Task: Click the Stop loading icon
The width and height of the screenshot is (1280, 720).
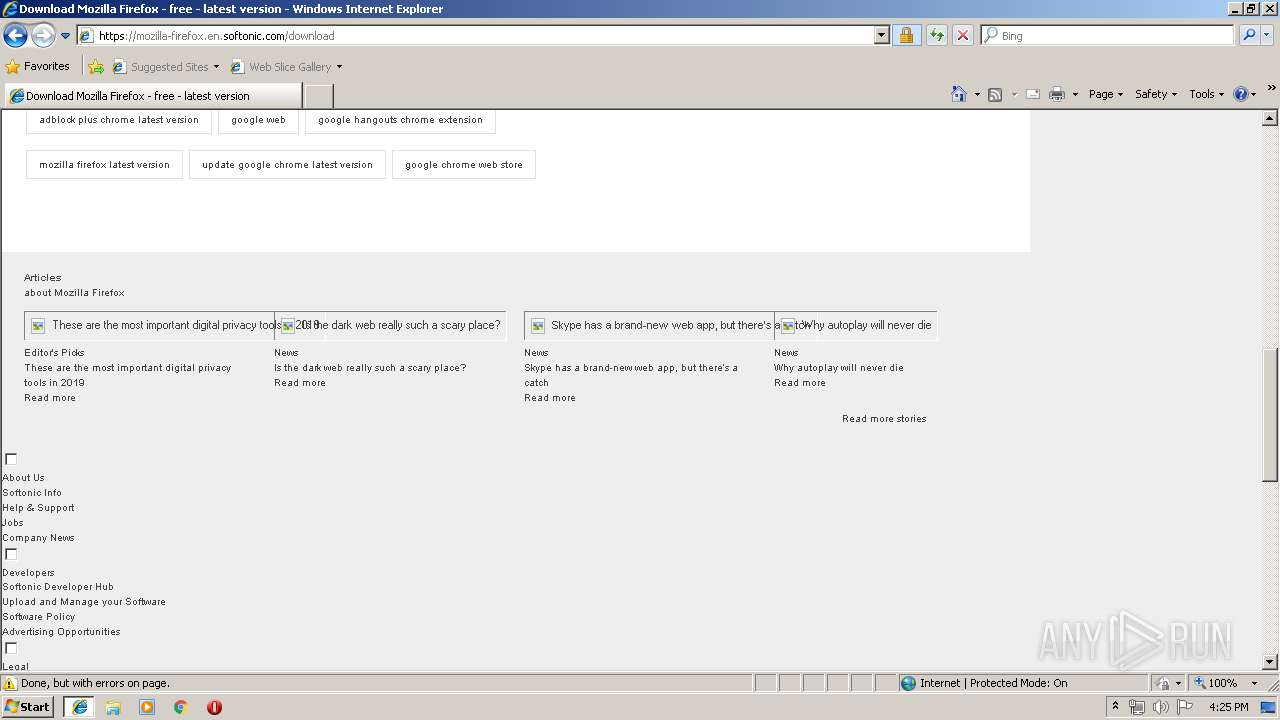Action: tap(962, 35)
